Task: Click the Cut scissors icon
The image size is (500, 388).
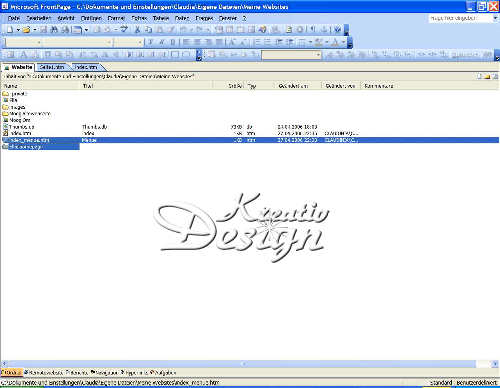Action: point(137,30)
